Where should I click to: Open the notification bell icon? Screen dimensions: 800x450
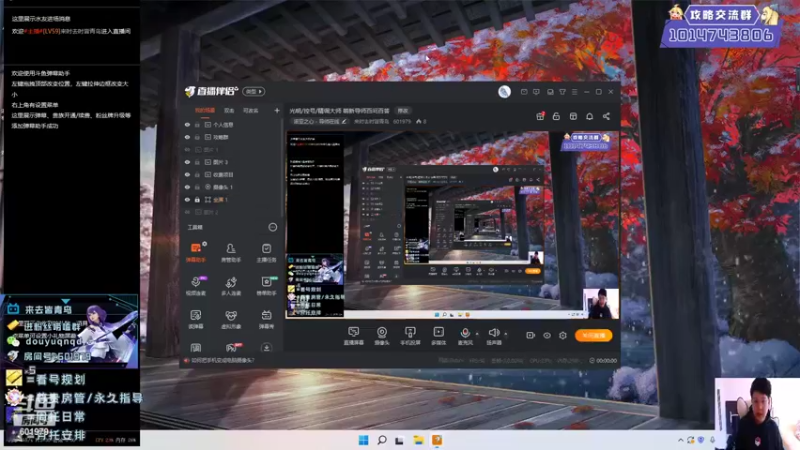[589, 116]
